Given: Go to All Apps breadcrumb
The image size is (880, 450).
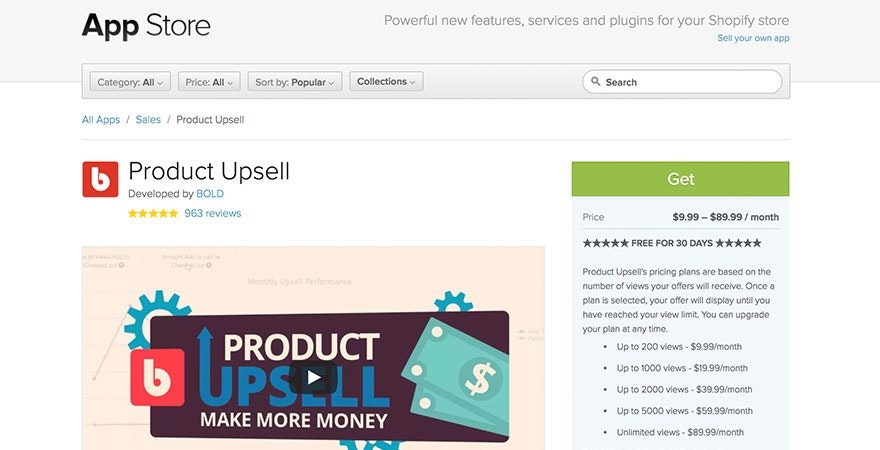Looking at the screenshot, I should [101, 120].
